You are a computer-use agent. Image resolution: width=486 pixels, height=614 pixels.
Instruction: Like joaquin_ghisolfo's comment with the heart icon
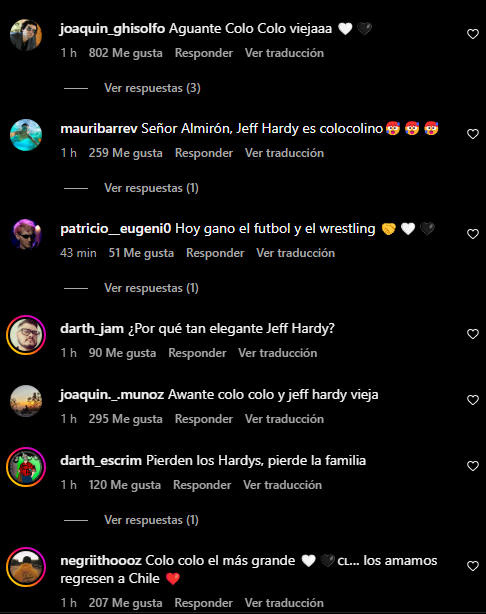coord(473,34)
